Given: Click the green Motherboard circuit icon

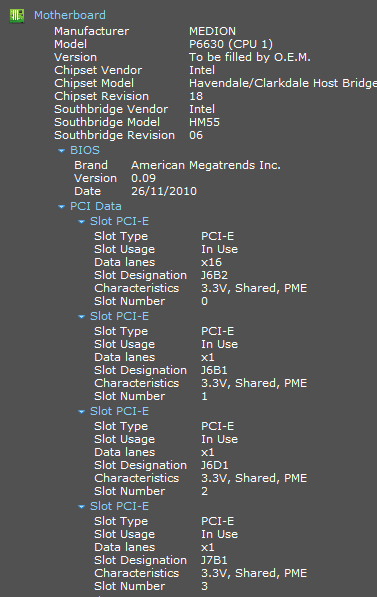Looking at the screenshot, I should click(17, 16).
